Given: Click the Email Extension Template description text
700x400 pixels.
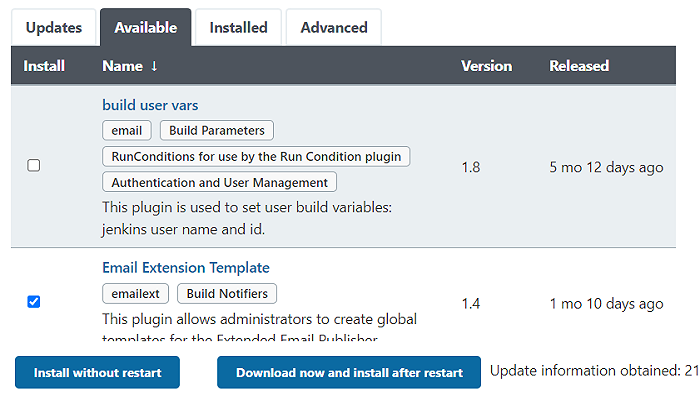Looking at the screenshot, I should click(x=259, y=327).
